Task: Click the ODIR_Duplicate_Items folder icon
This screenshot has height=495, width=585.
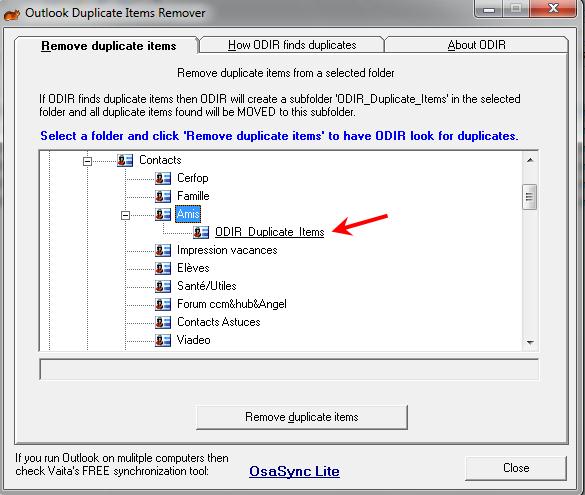Action: click(x=201, y=232)
